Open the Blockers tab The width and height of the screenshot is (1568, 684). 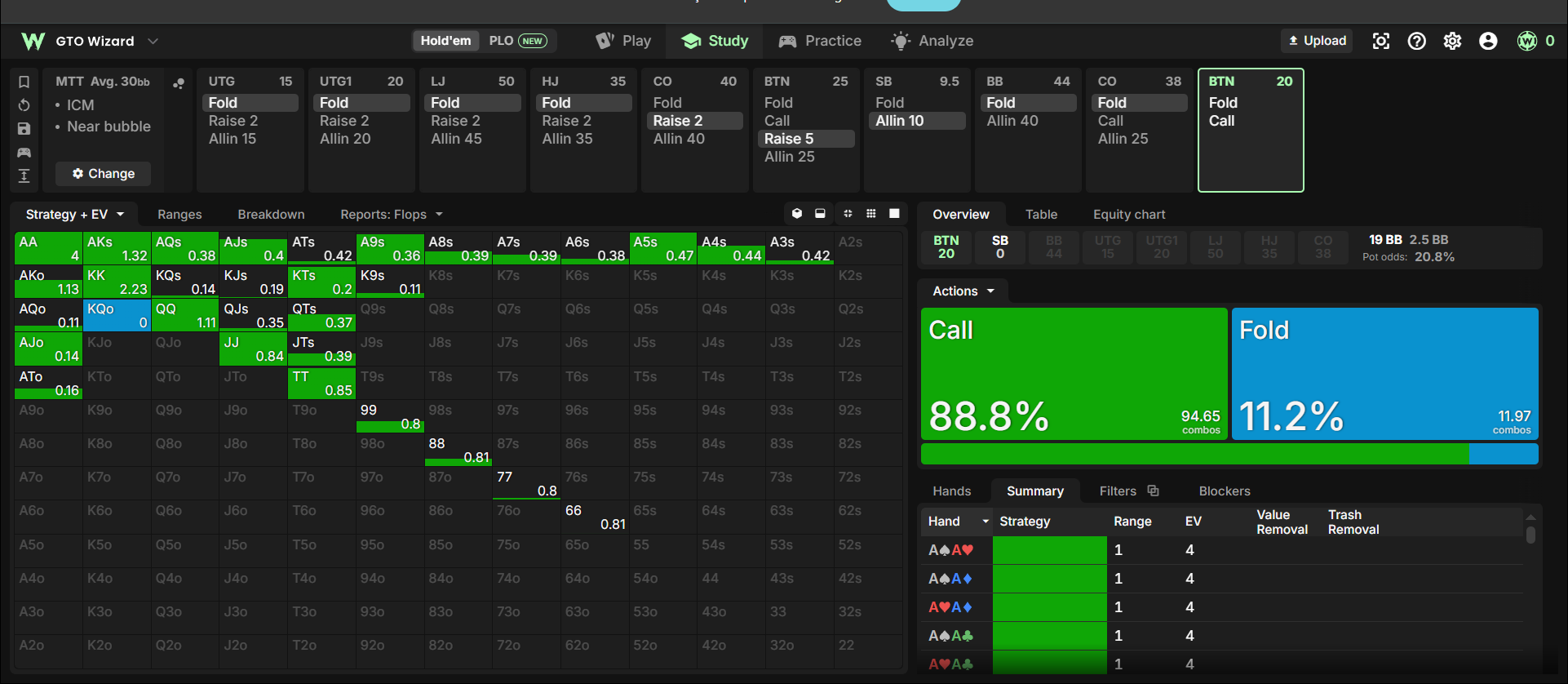pyautogui.click(x=1225, y=491)
